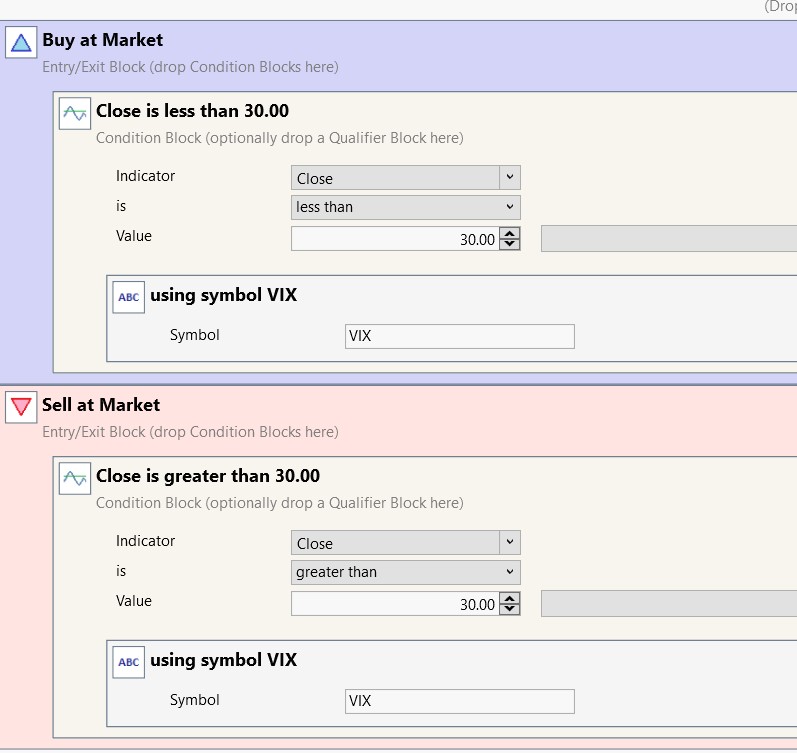Click the Value field showing 30.00 in Sell block
Screen dimensions: 797x753
(395, 604)
